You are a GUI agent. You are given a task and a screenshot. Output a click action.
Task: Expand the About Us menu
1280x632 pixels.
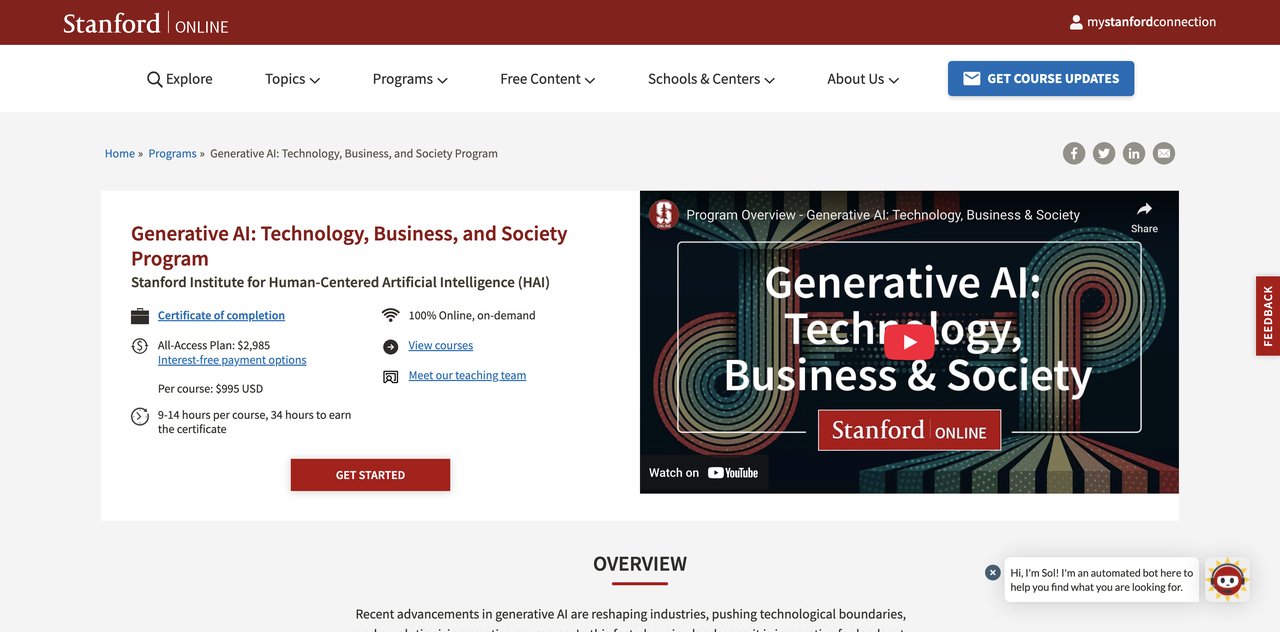863,79
